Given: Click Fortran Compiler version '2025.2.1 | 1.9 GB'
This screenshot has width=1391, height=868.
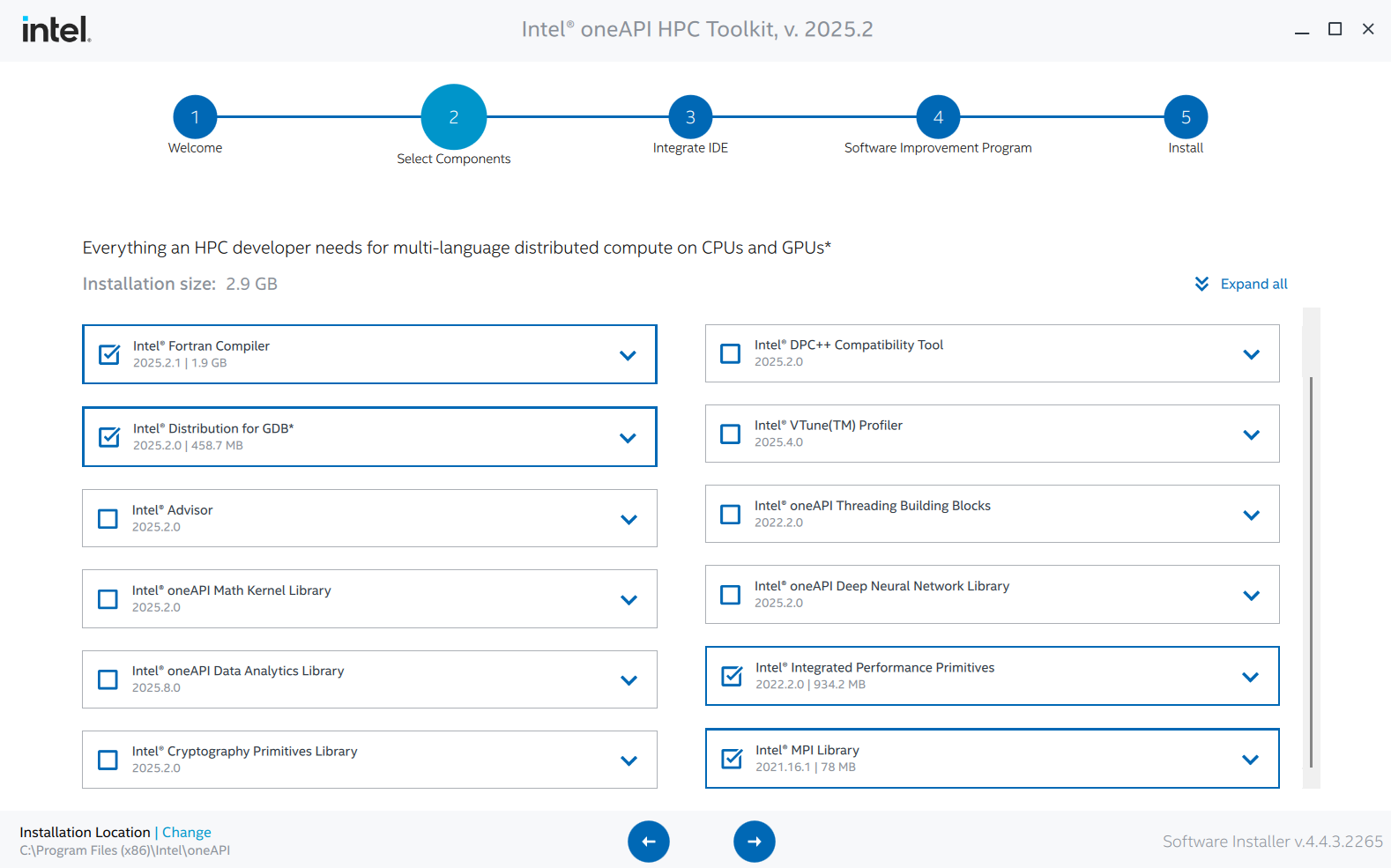Looking at the screenshot, I should point(180,363).
